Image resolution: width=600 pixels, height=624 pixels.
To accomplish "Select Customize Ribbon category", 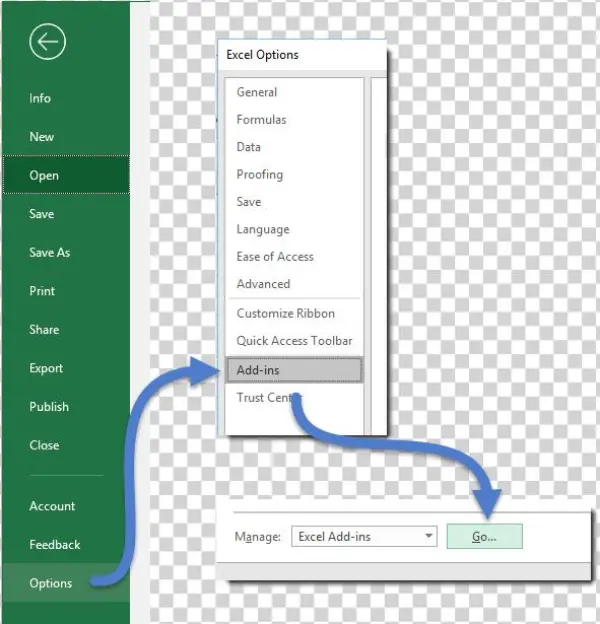I will pyautogui.click(x=294, y=313).
